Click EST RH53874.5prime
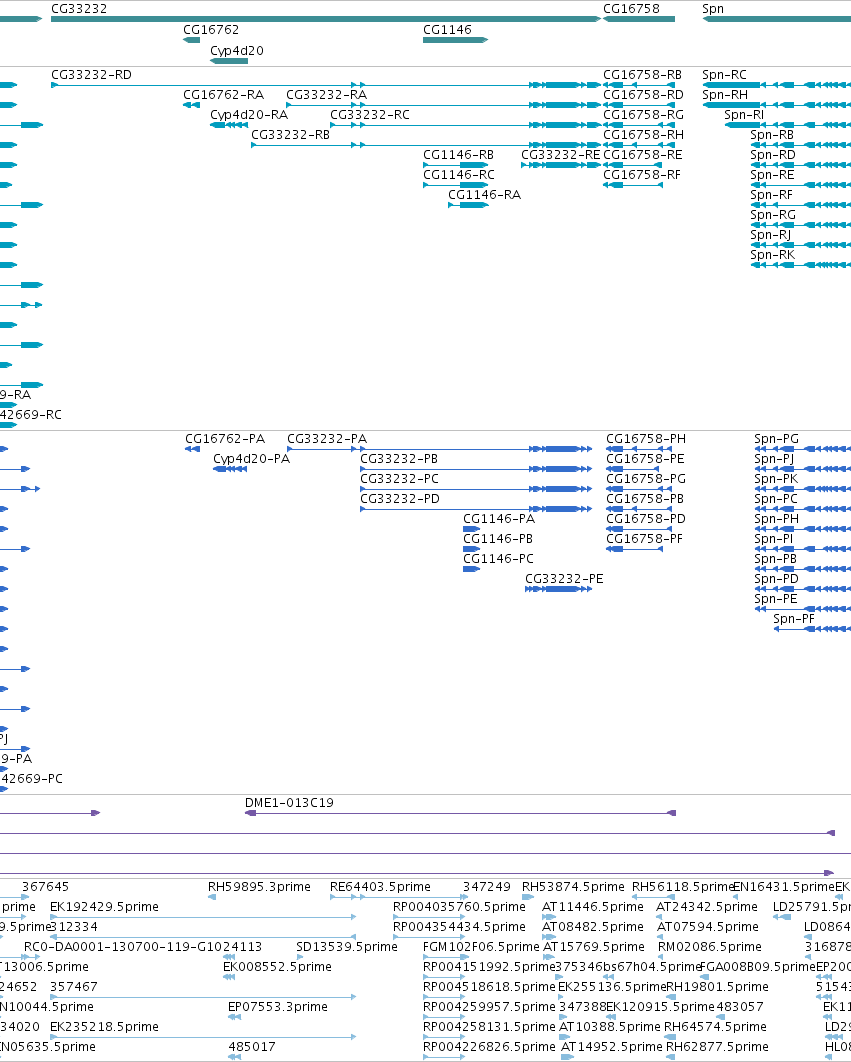851x1062 pixels. (x=573, y=887)
